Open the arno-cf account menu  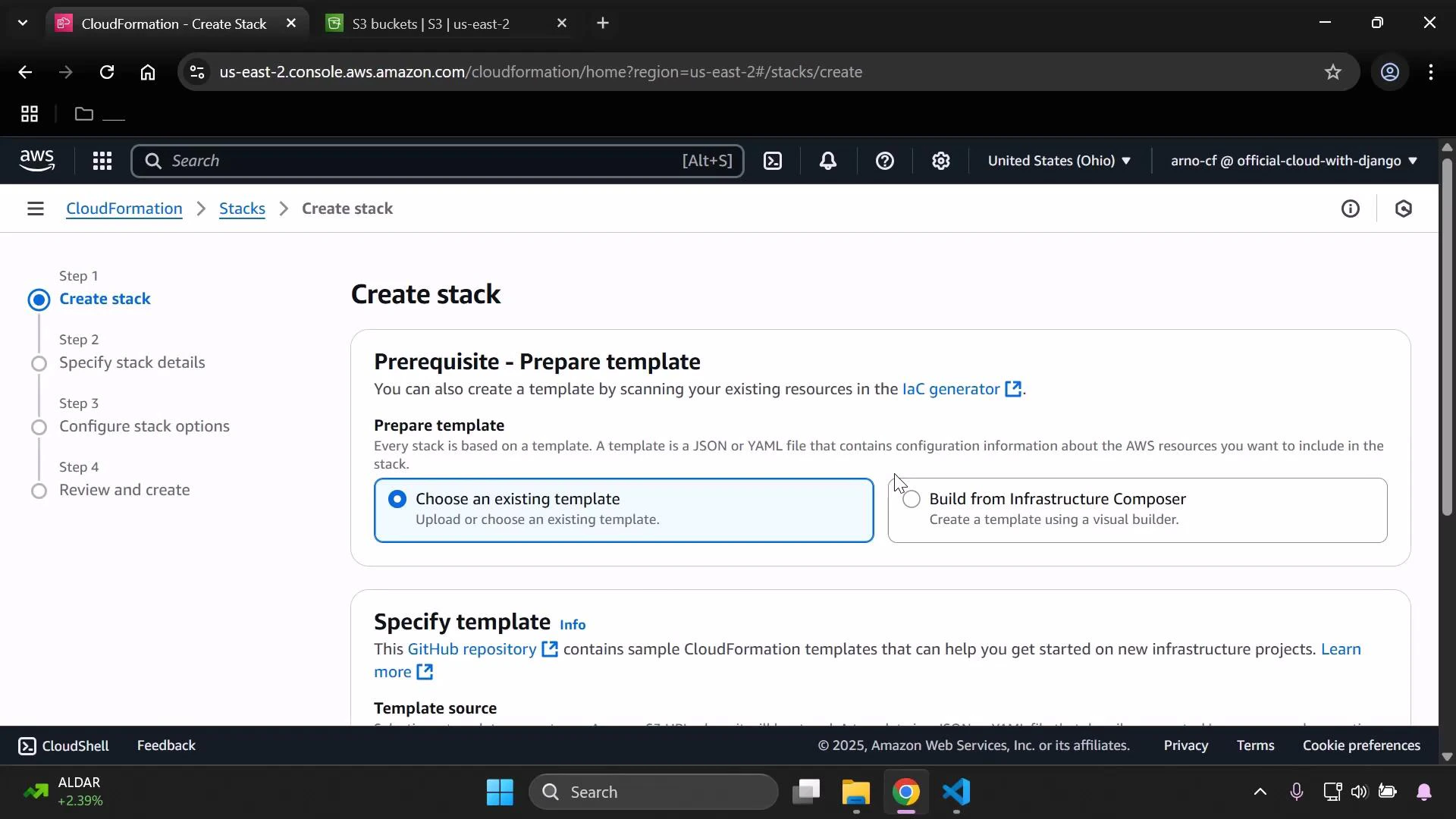(x=1292, y=161)
